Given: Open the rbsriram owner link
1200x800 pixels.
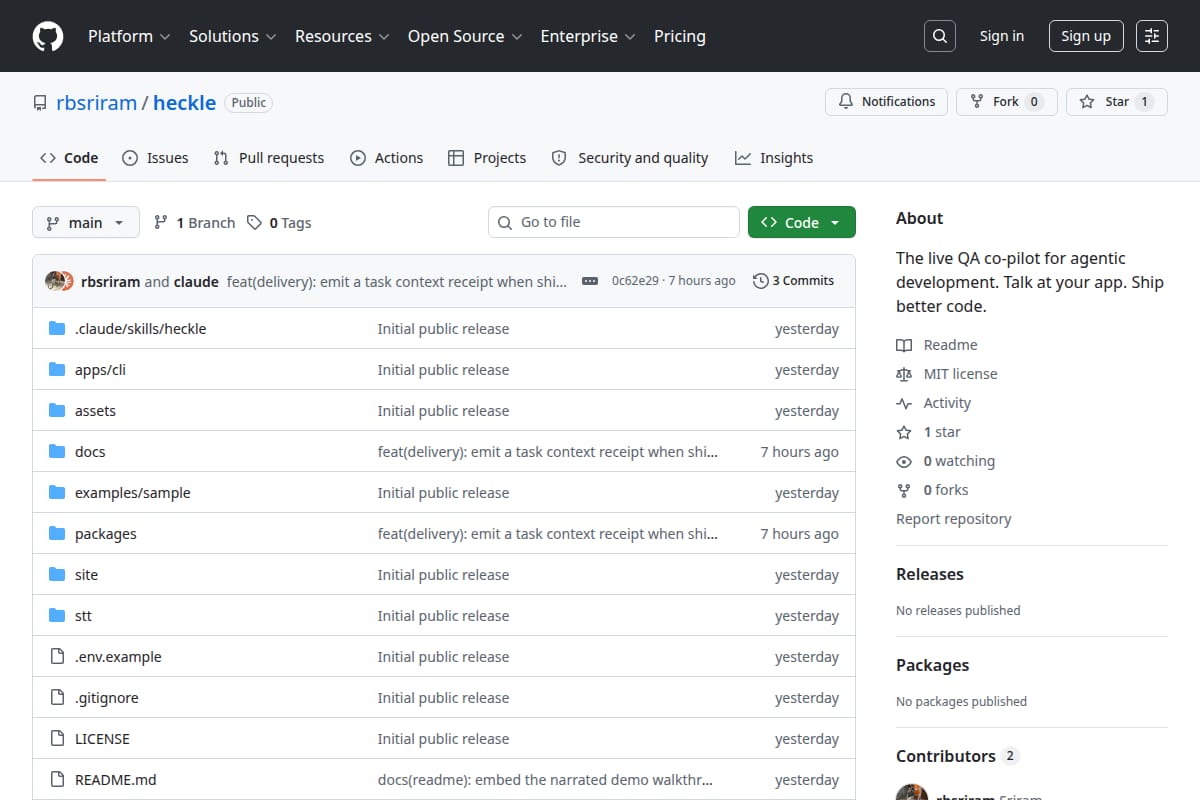Looking at the screenshot, I should coord(97,103).
